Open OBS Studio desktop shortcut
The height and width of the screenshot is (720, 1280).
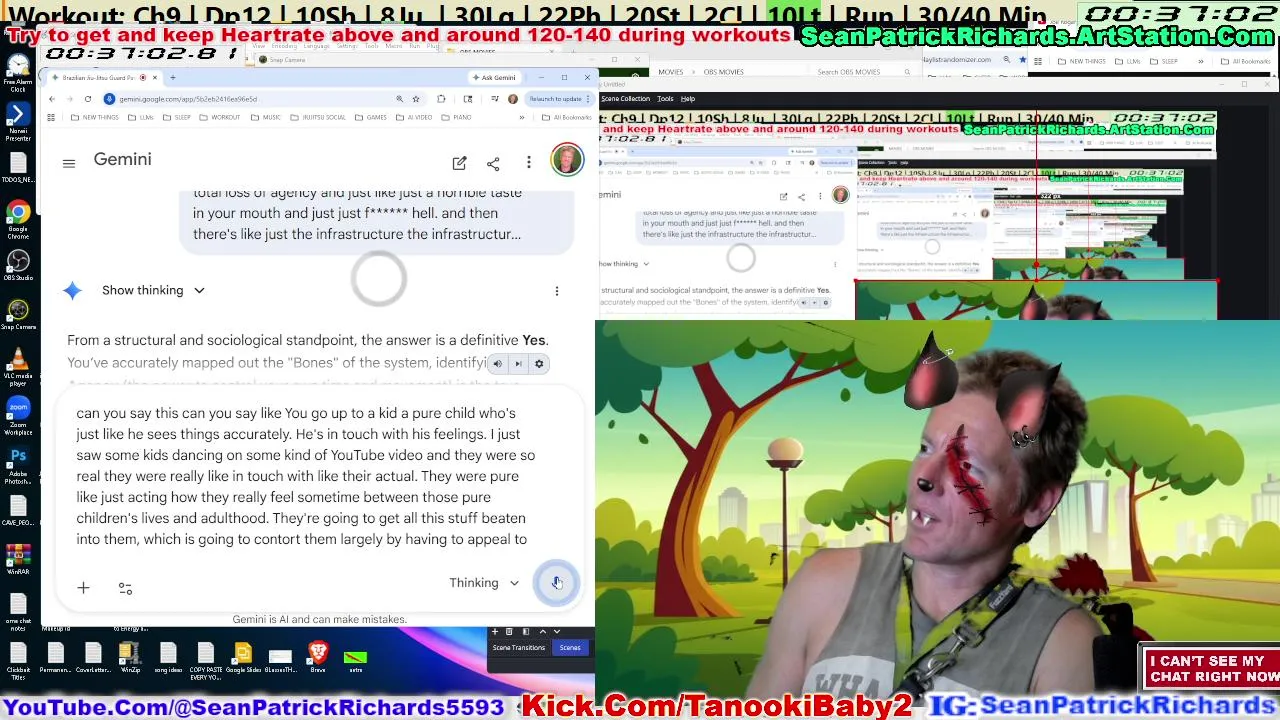click(18, 266)
